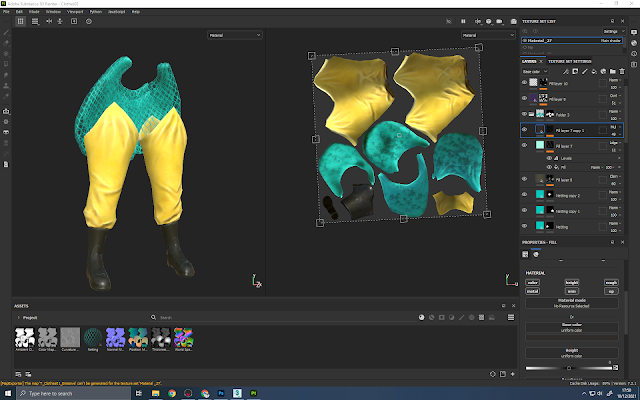Image resolution: width=640 pixels, height=400 pixels.
Task: Add a new paint layer with brush icon
Action: (584, 71)
